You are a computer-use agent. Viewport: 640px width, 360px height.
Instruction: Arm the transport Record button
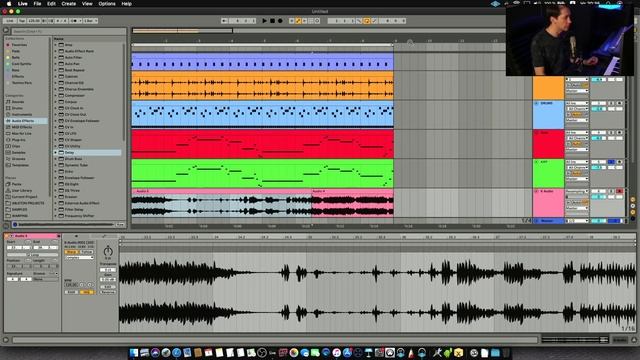pyautogui.click(x=280, y=20)
